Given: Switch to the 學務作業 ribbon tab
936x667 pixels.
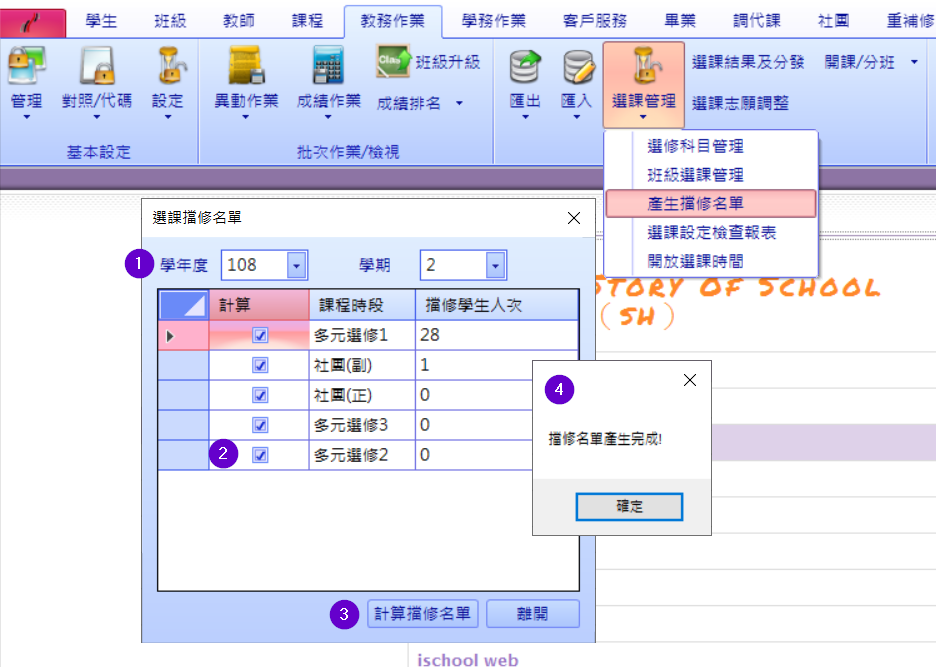Looking at the screenshot, I should (494, 21).
